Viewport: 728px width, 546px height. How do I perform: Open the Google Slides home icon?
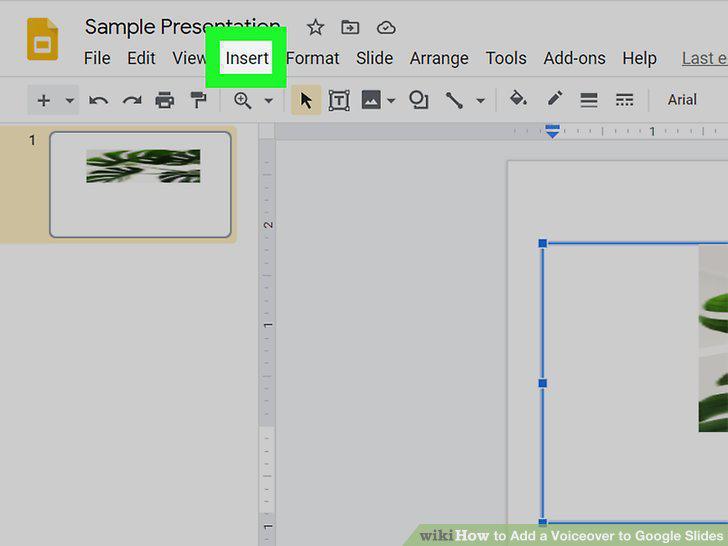click(x=42, y=39)
